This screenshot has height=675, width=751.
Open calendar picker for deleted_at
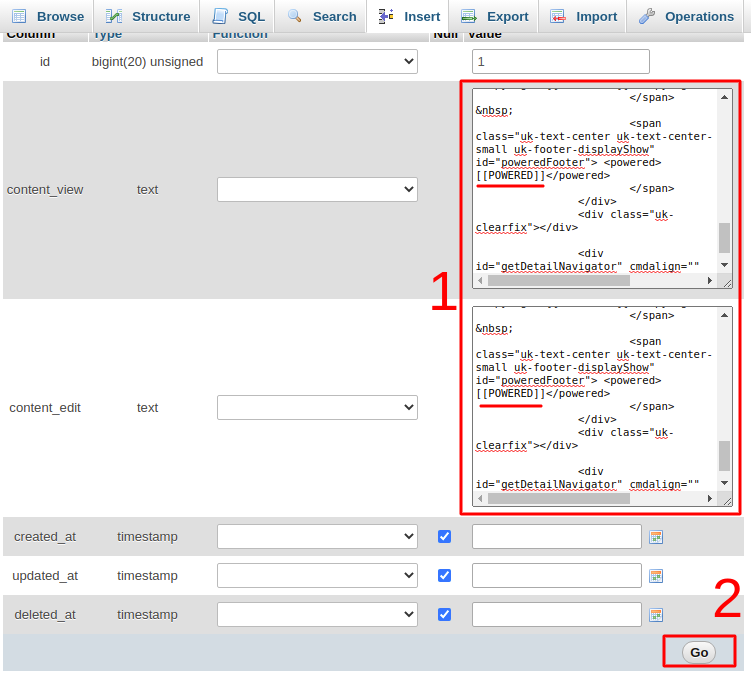(x=656, y=615)
